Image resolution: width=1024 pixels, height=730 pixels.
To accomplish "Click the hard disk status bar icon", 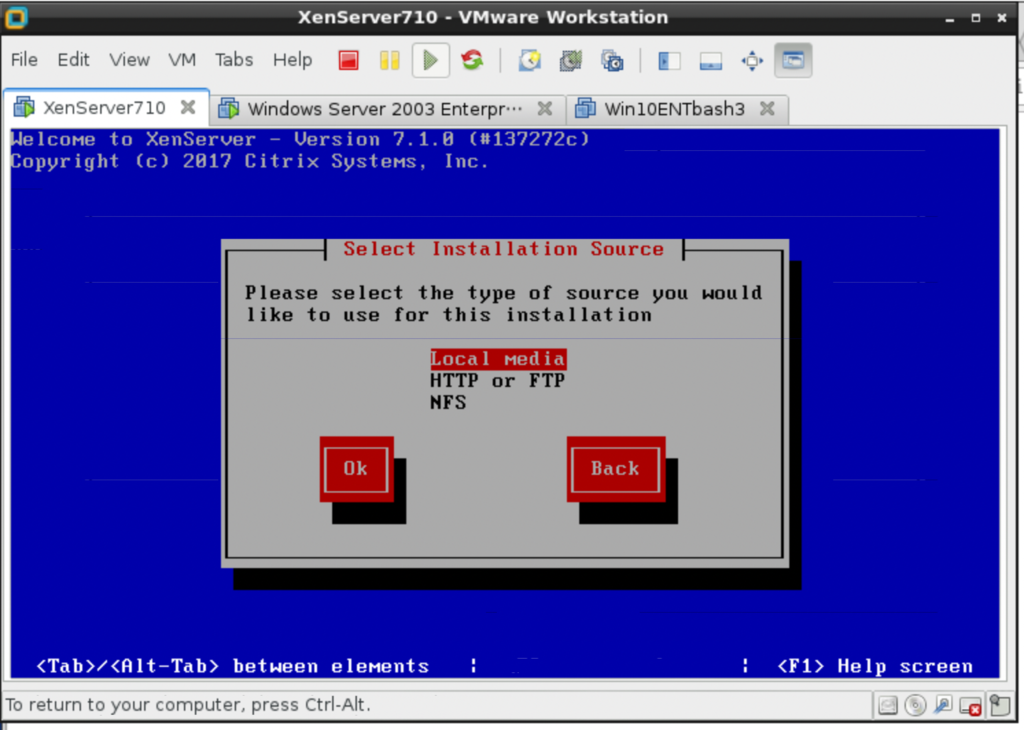I will [888, 705].
